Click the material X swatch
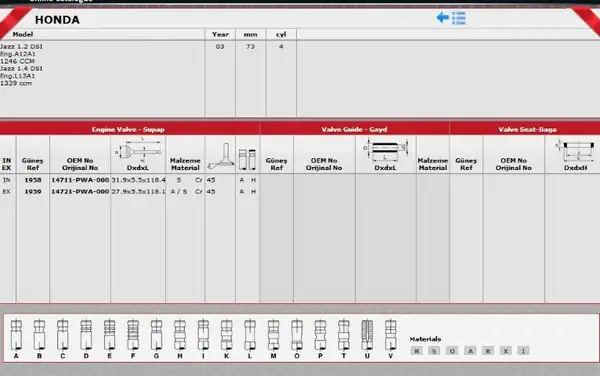 click(505, 351)
